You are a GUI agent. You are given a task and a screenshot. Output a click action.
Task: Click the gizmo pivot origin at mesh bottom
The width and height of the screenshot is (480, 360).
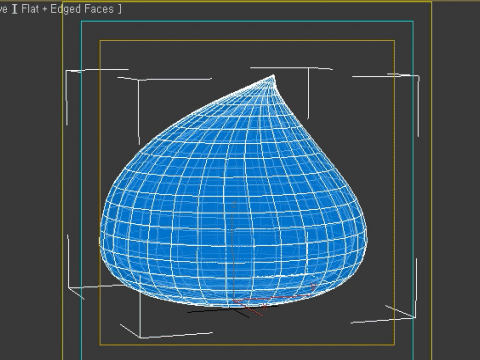point(234,301)
